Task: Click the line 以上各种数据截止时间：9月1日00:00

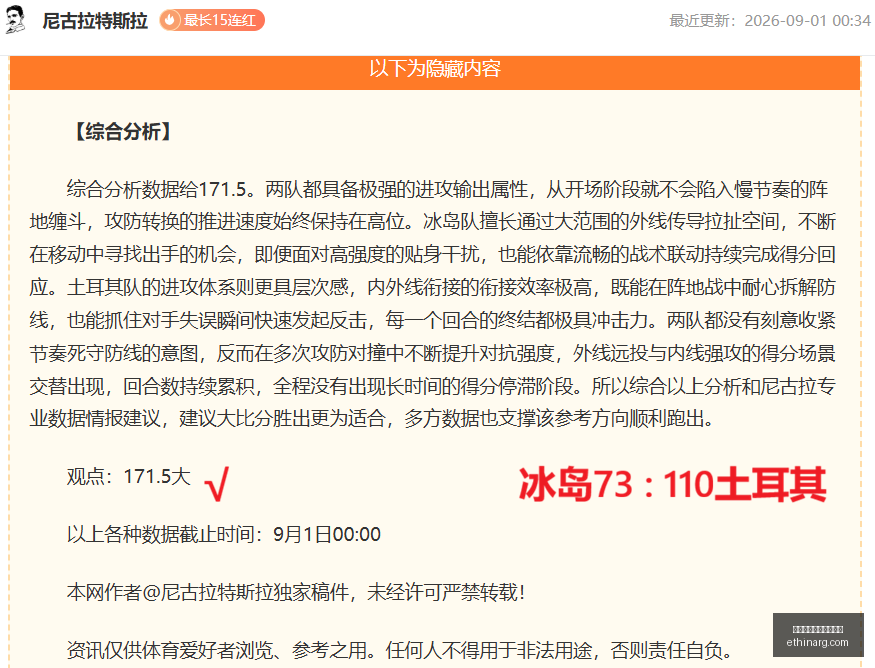Action: point(224,535)
